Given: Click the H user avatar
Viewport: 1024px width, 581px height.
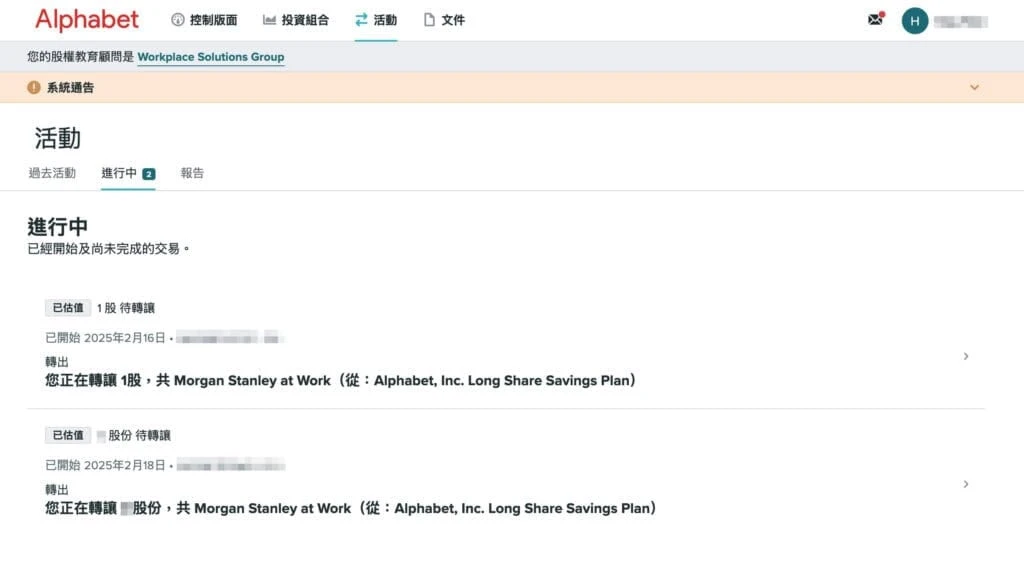Looking at the screenshot, I should point(914,21).
